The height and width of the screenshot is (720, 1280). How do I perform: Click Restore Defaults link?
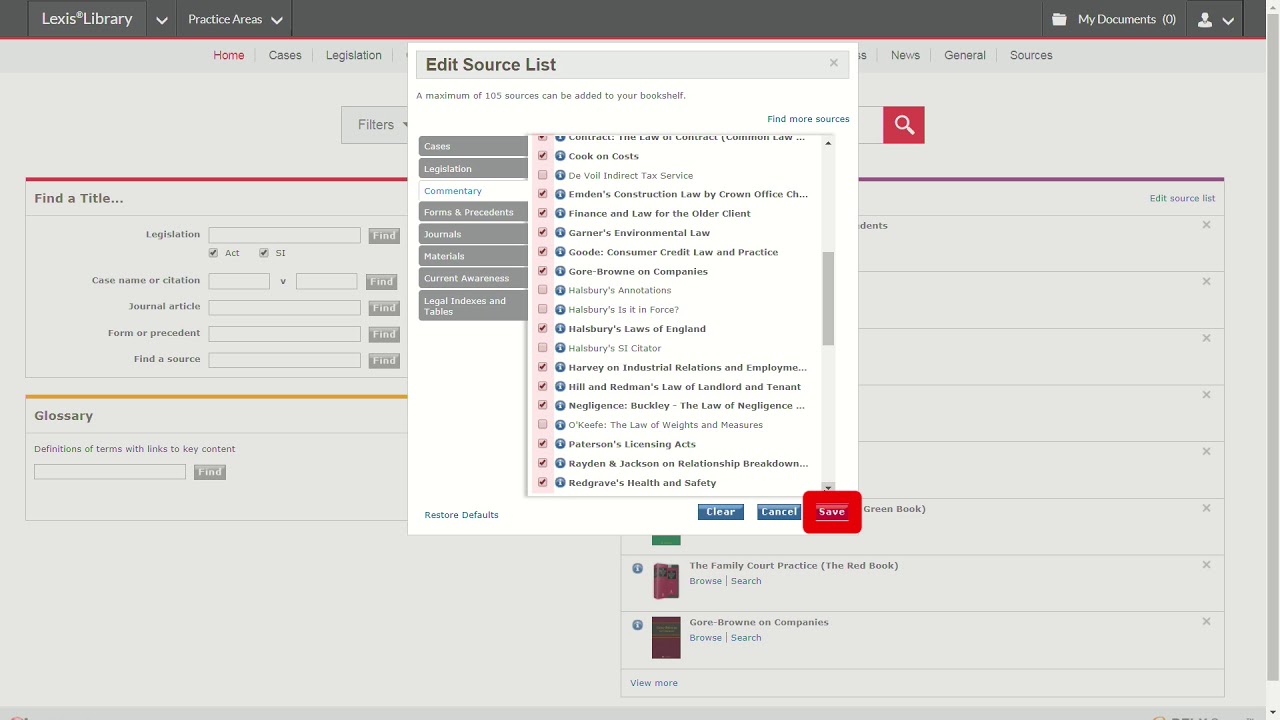coord(461,515)
